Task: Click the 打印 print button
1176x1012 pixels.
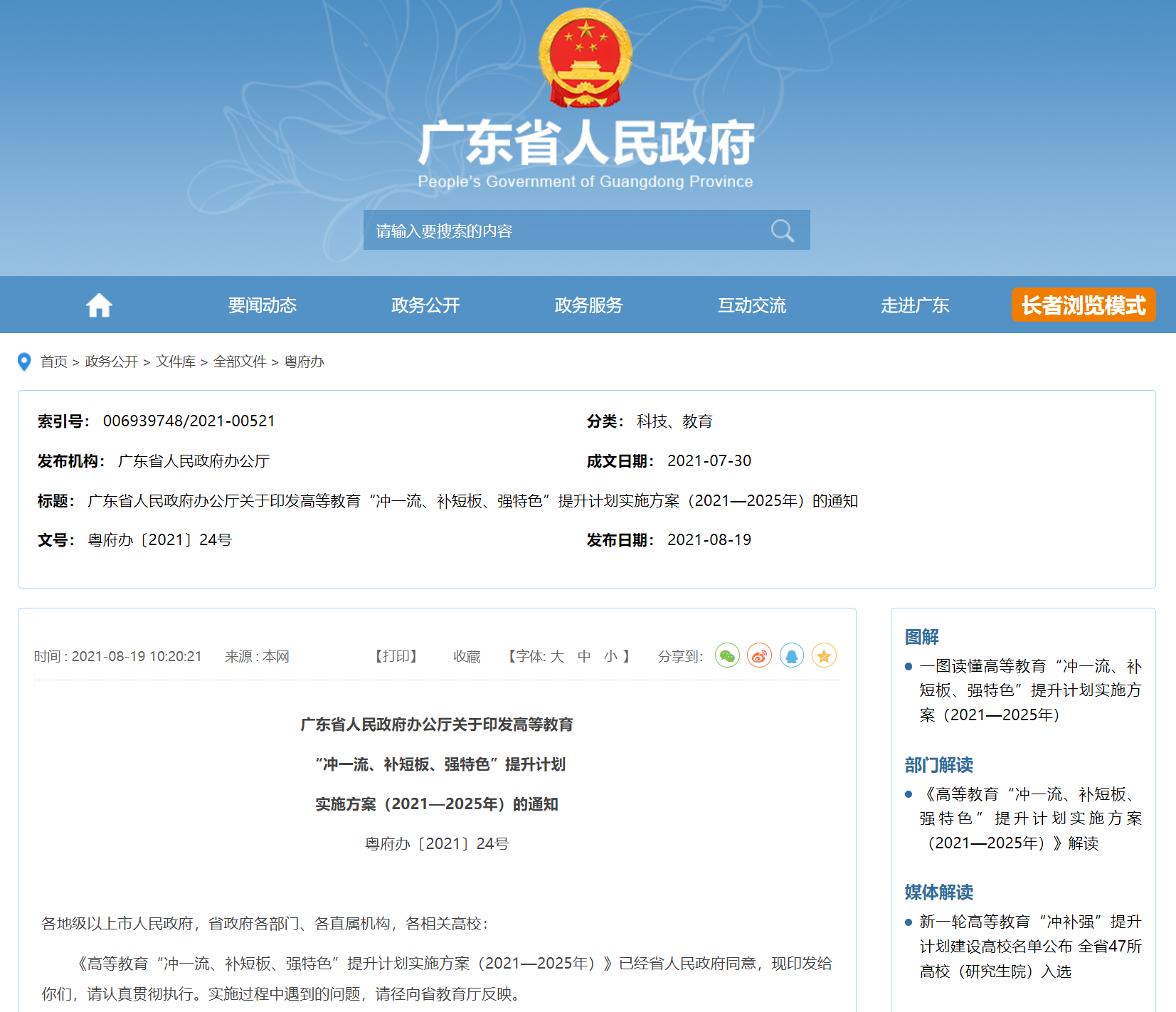Action: click(x=396, y=656)
